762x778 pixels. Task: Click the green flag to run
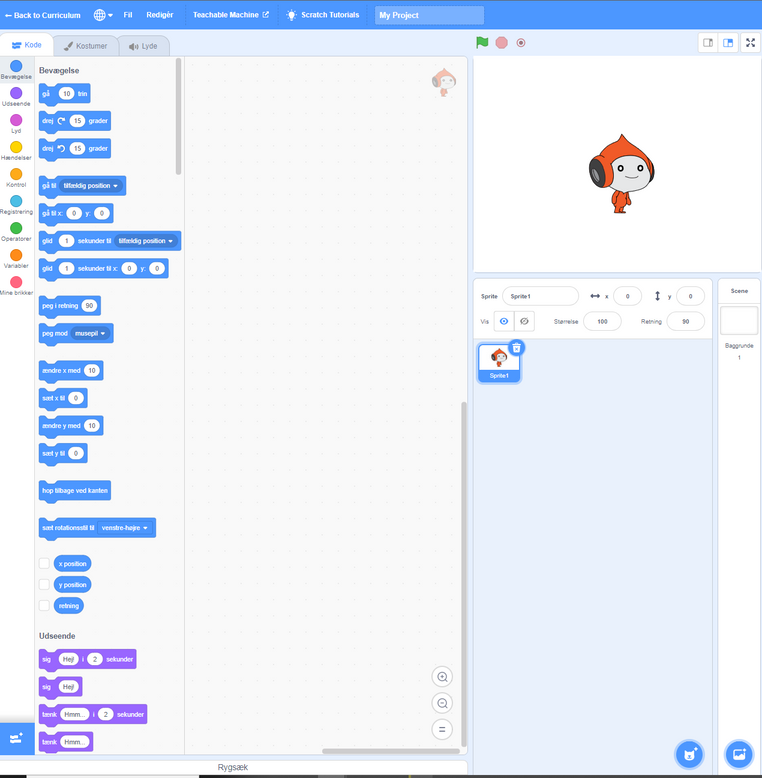pos(482,43)
